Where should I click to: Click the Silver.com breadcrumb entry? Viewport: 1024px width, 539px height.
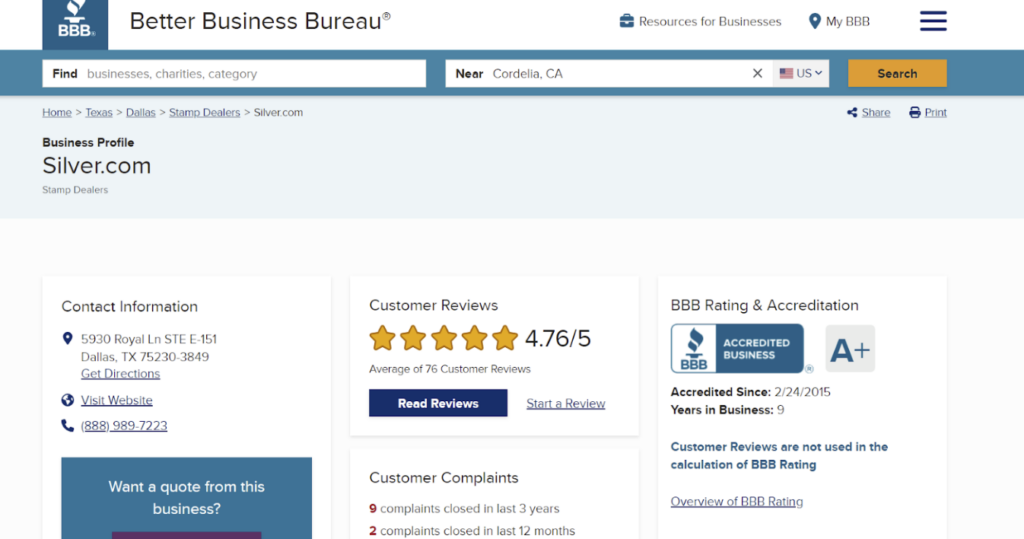pos(278,112)
